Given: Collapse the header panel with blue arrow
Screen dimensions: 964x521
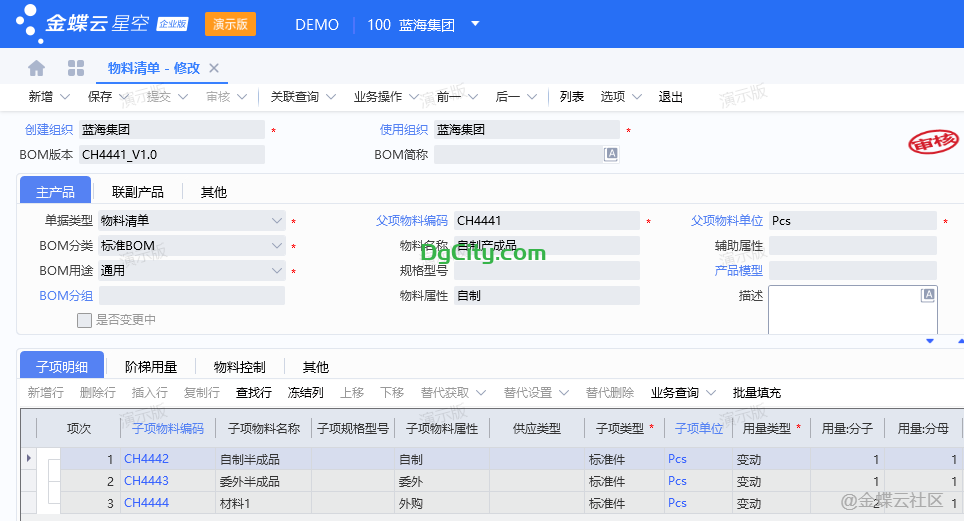Looking at the screenshot, I should 930,341.
